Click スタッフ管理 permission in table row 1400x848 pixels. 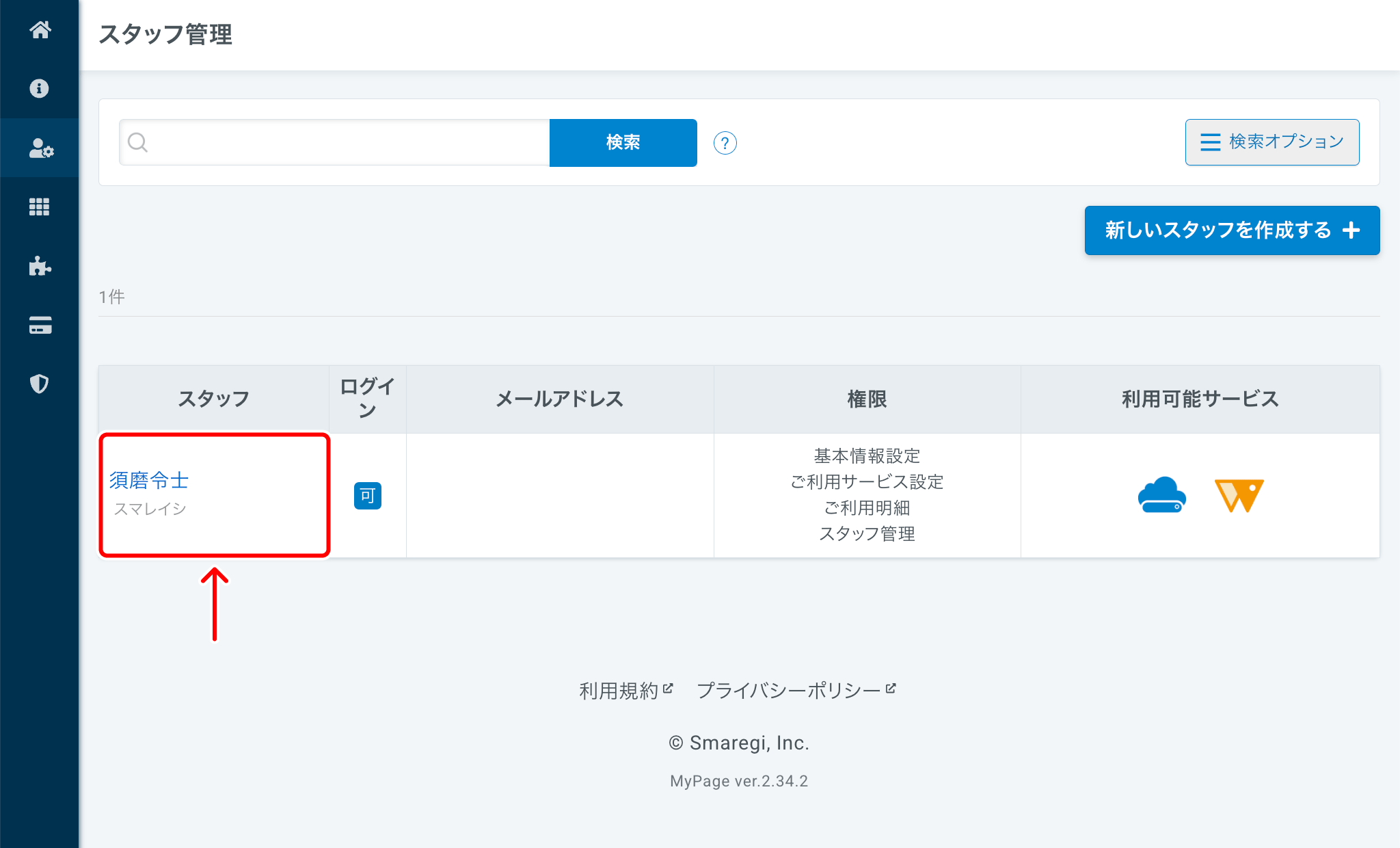[x=867, y=534]
